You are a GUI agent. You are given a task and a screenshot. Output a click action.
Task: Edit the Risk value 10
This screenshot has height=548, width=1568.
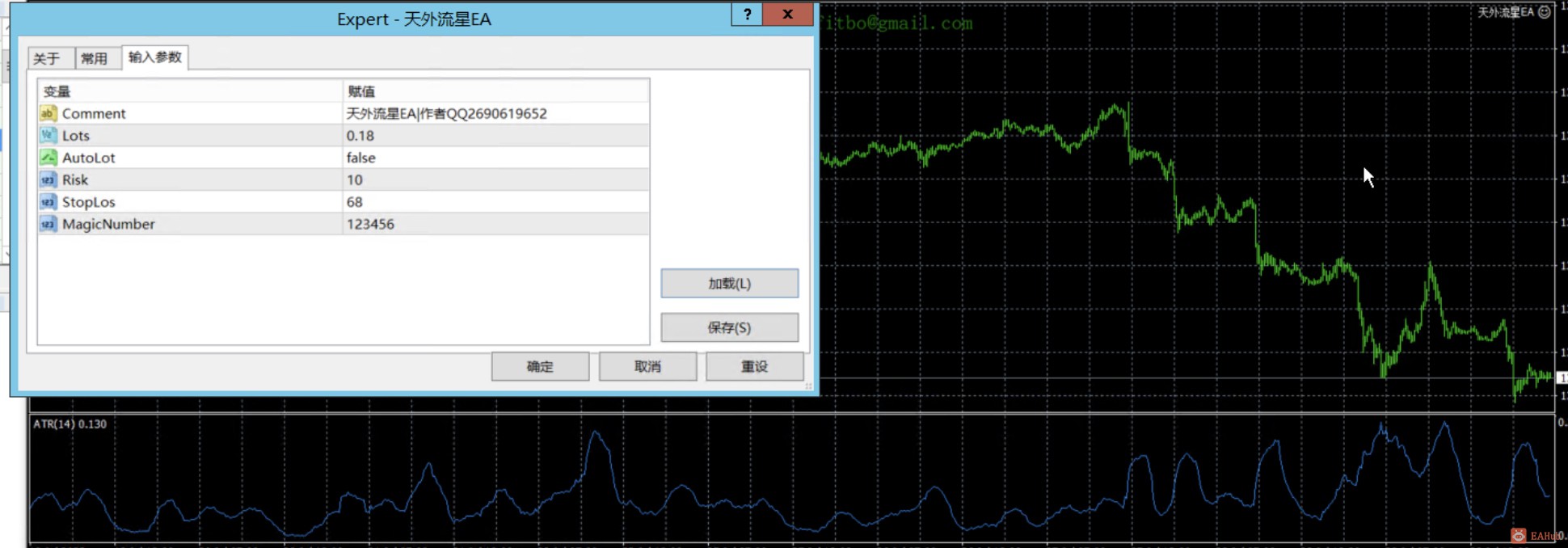pos(495,179)
